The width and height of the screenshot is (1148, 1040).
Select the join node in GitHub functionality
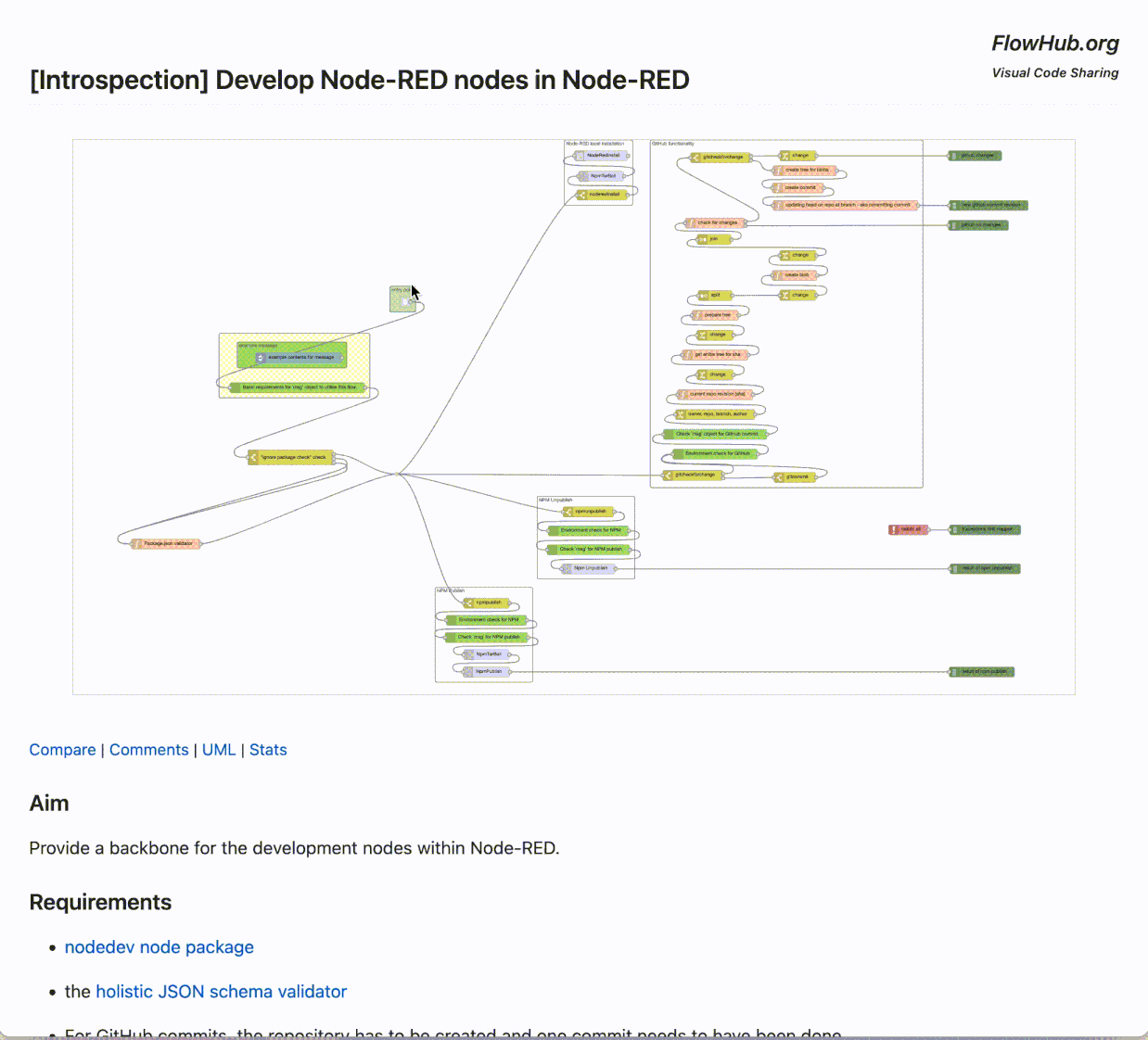[x=715, y=239]
